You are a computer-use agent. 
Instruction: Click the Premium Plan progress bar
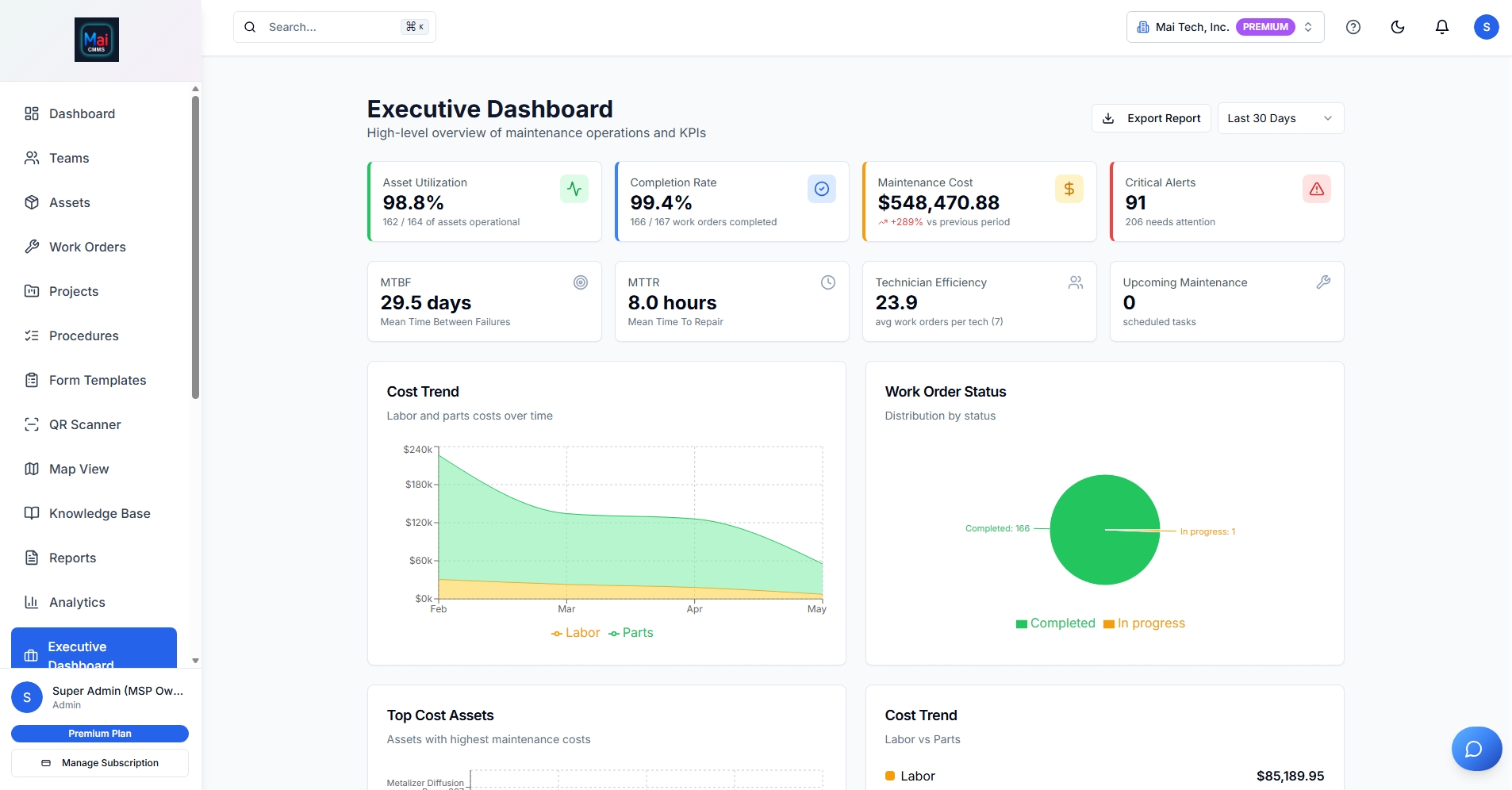(100, 733)
